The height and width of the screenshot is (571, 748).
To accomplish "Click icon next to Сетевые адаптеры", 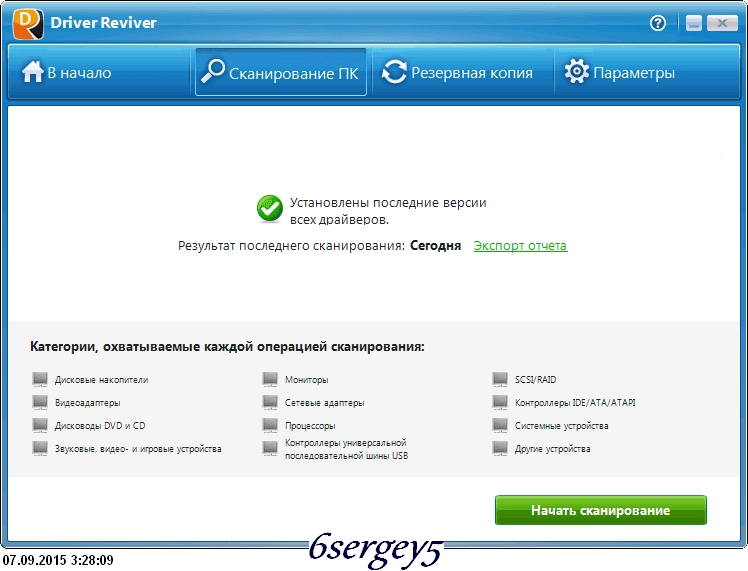I will pos(270,402).
